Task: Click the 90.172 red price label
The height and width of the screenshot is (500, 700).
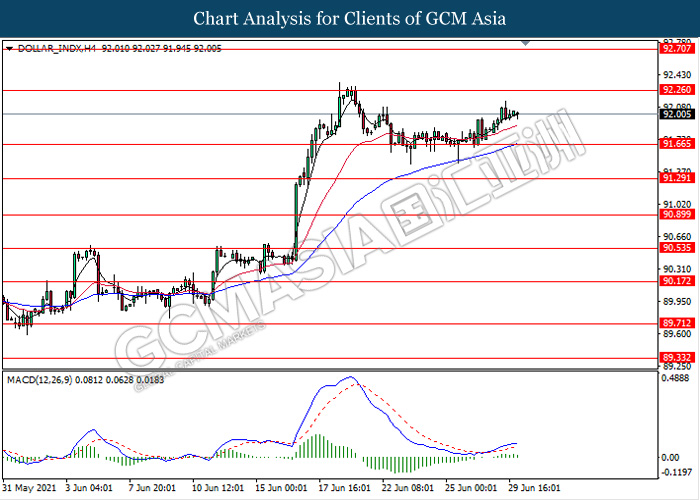Action: (x=677, y=281)
